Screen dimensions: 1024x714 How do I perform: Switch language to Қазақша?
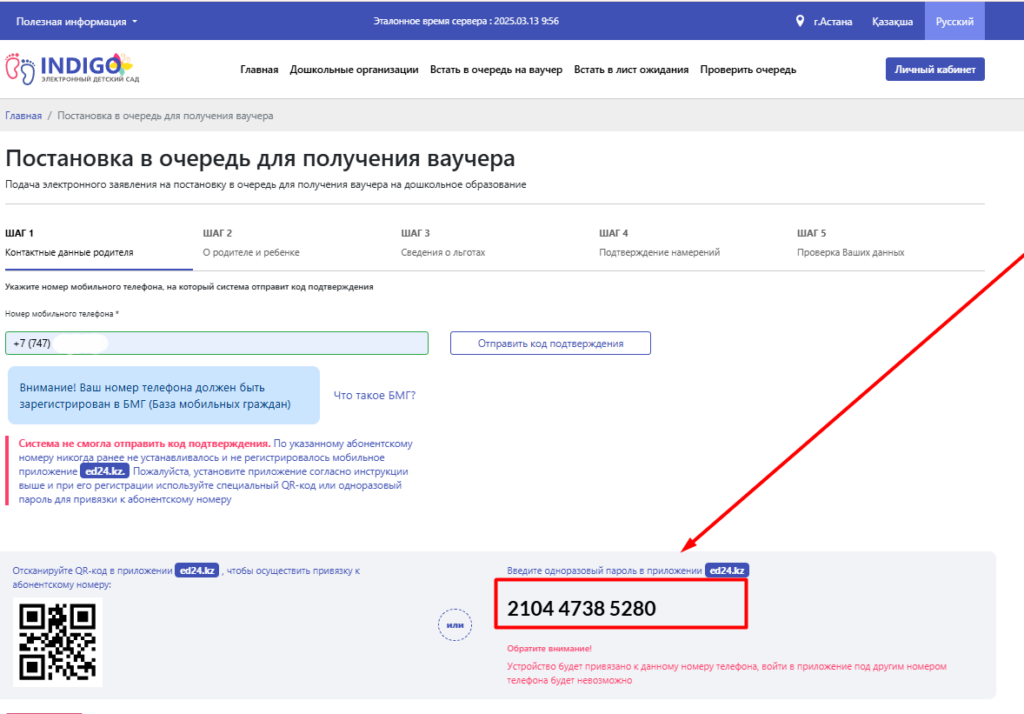coord(891,21)
